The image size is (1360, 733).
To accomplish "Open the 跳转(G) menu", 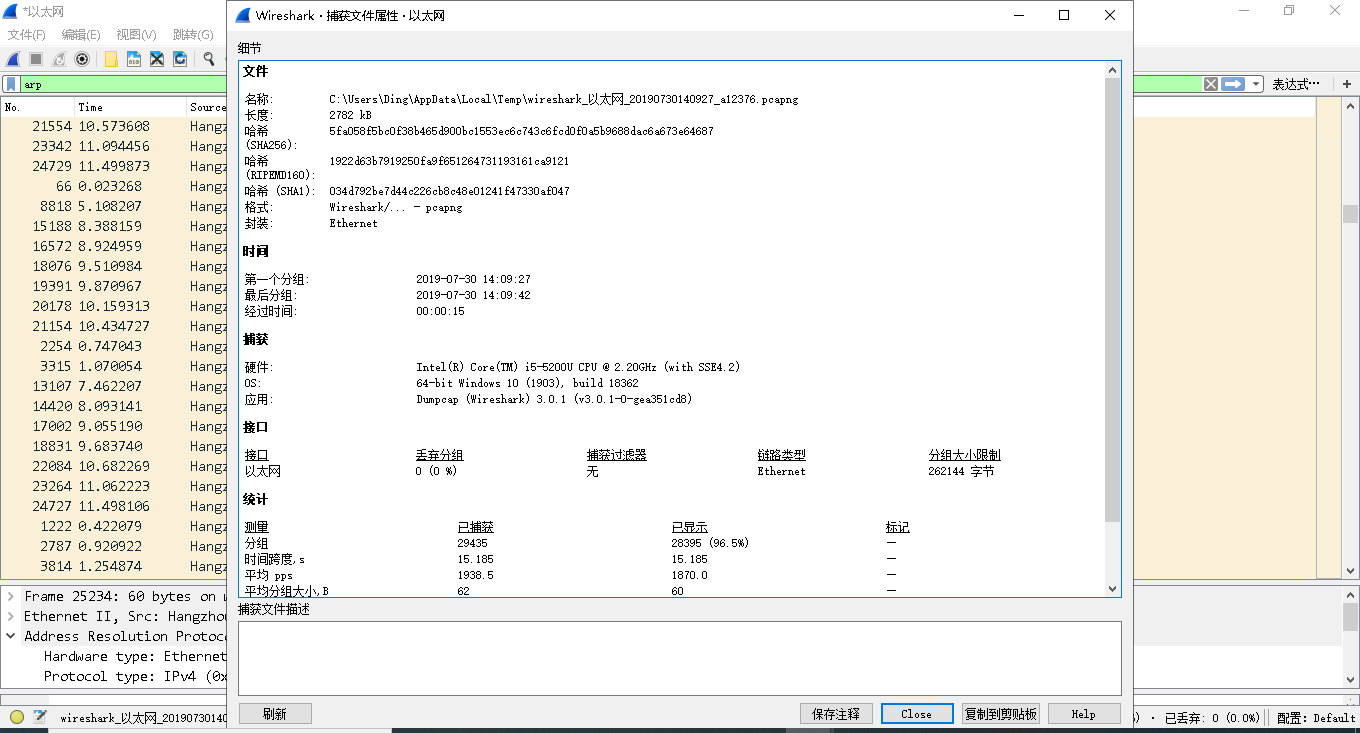I will (x=192, y=34).
